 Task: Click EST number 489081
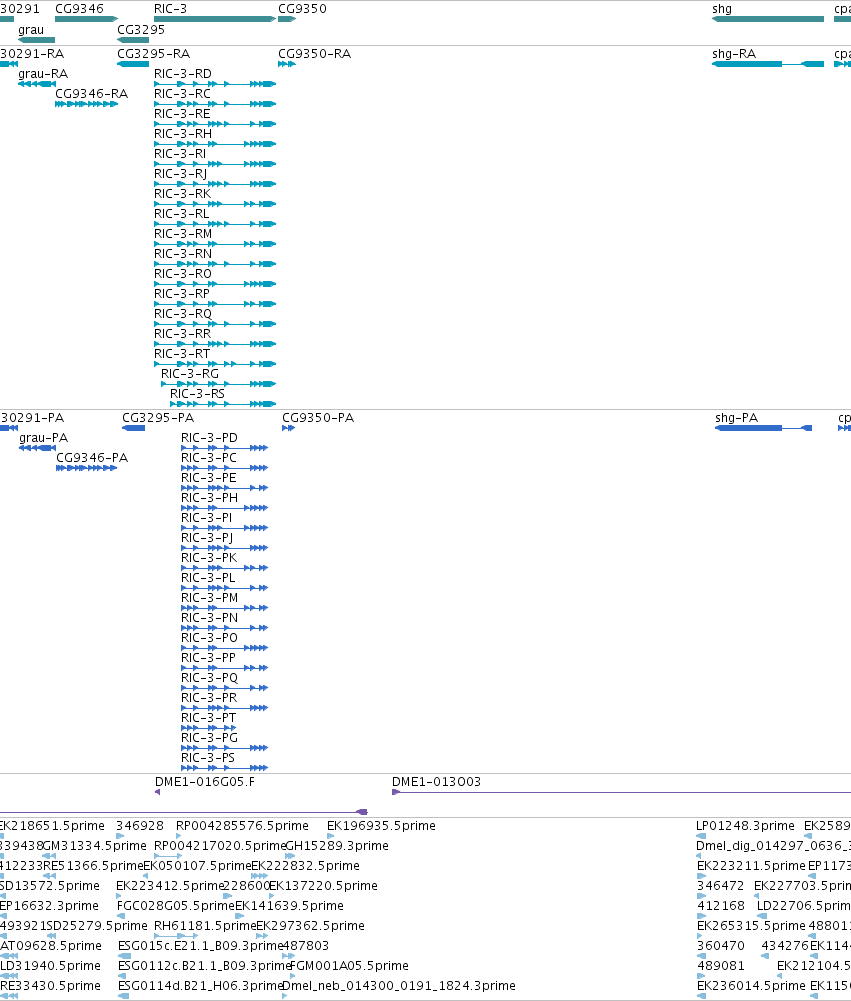coord(721,966)
